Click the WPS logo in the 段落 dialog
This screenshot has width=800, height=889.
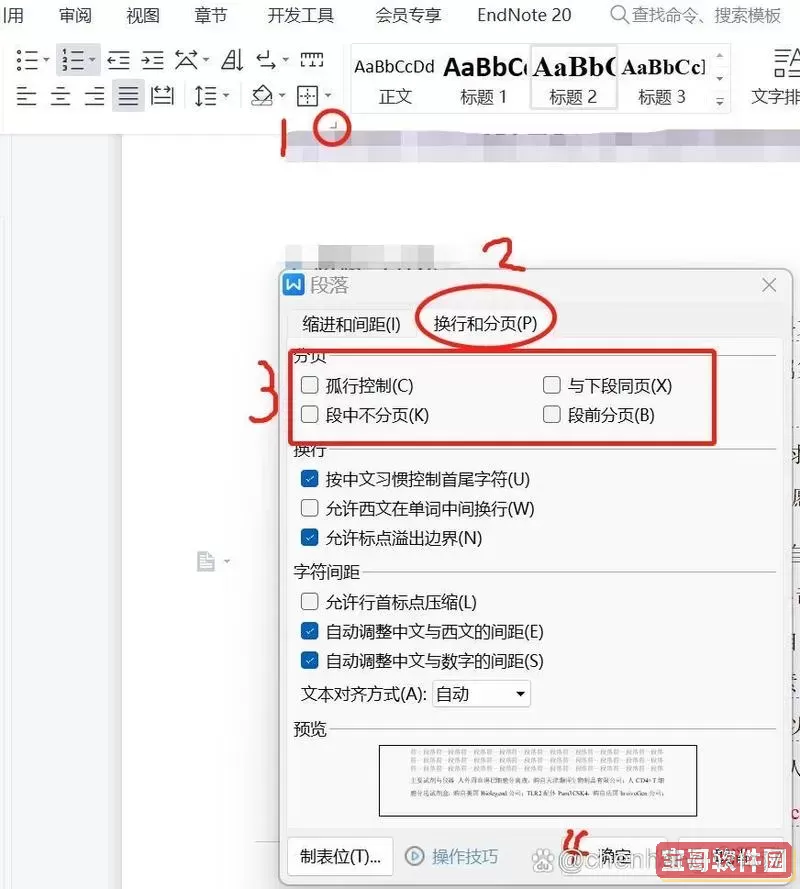click(294, 285)
